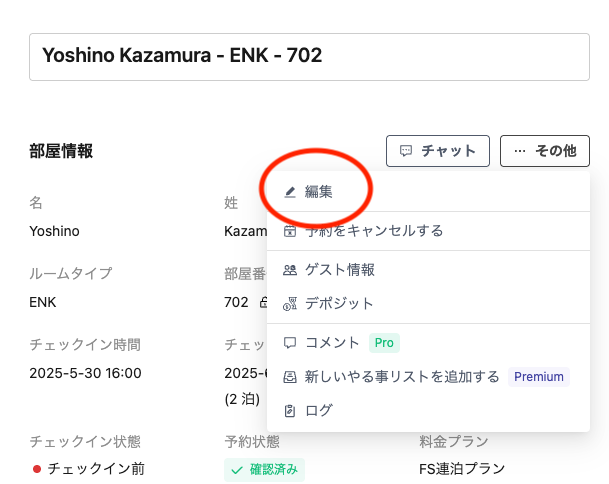This screenshot has width=609, height=484.
Task: Collapse the その他 dropdown menu
Action: (544, 151)
